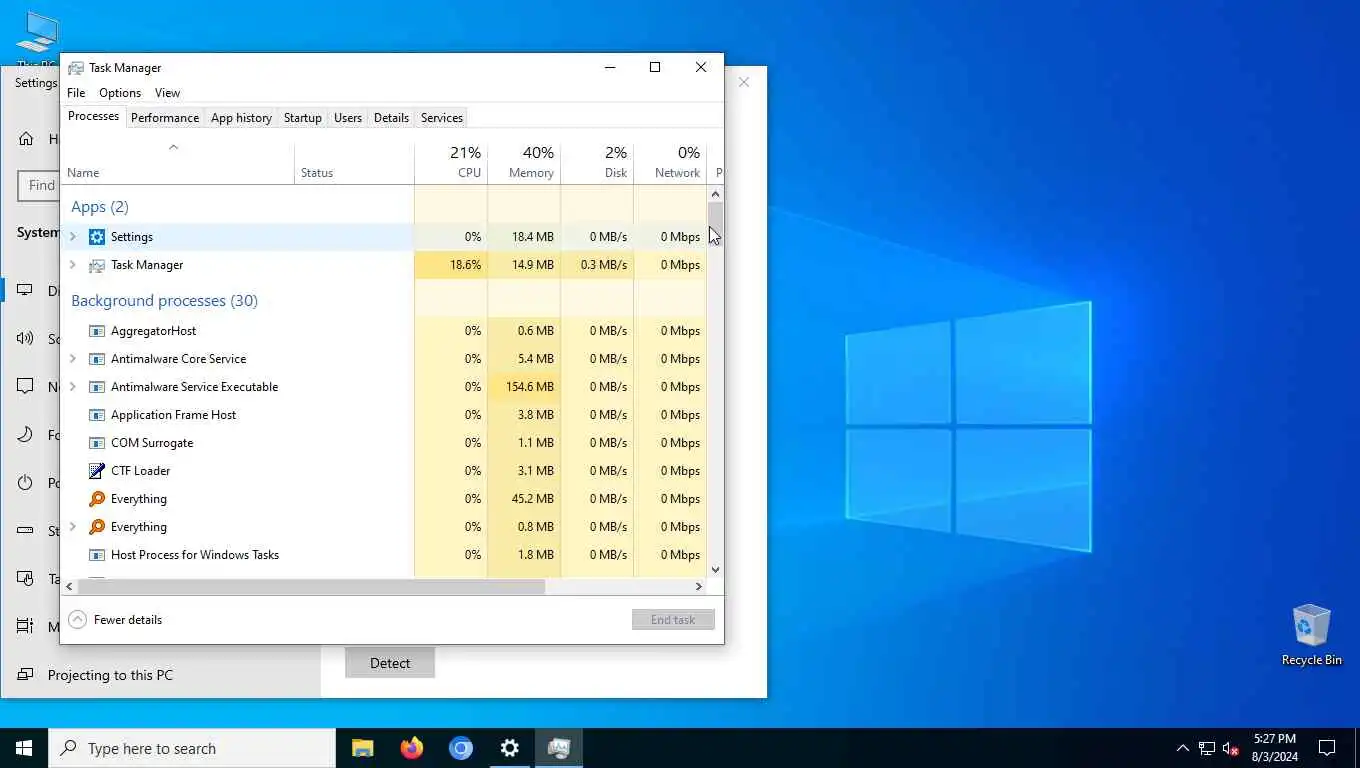Open the Options menu
The width and height of the screenshot is (1360, 768).
coord(120,93)
